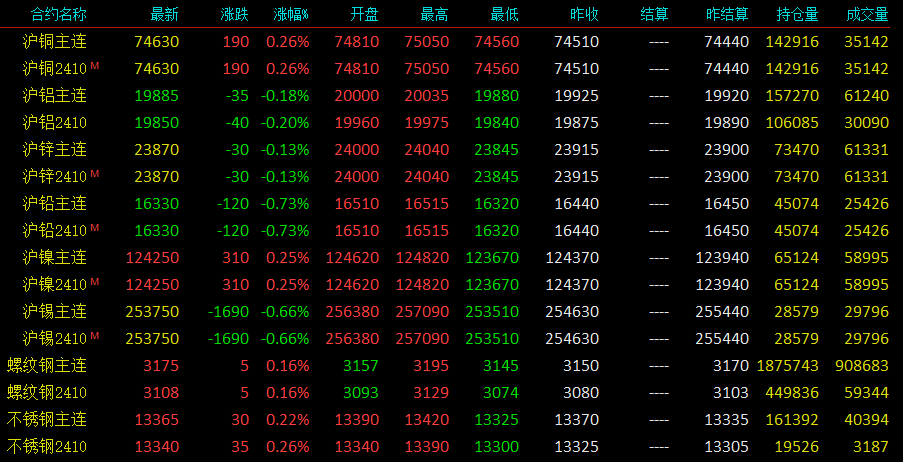The height and width of the screenshot is (462, 903).
Task: Open the 沪锡2410 contract
Action: tap(55, 339)
